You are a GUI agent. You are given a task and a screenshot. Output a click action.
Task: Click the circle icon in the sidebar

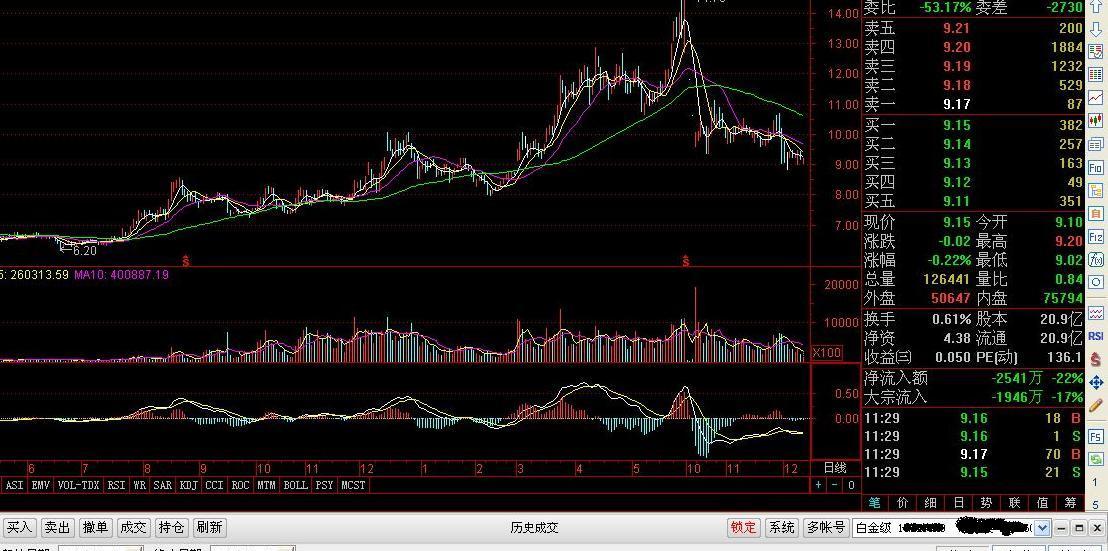tap(1096, 283)
